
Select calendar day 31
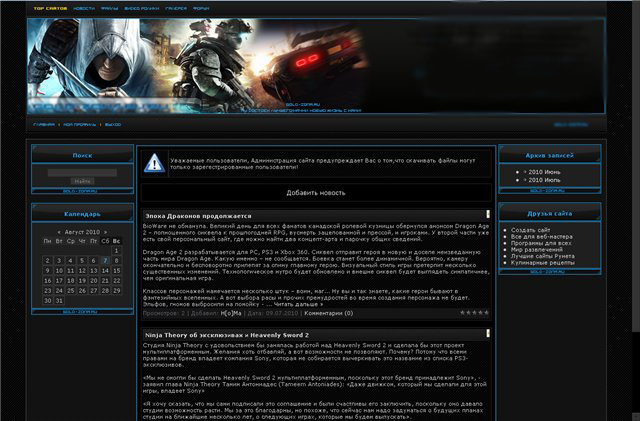[59, 301]
